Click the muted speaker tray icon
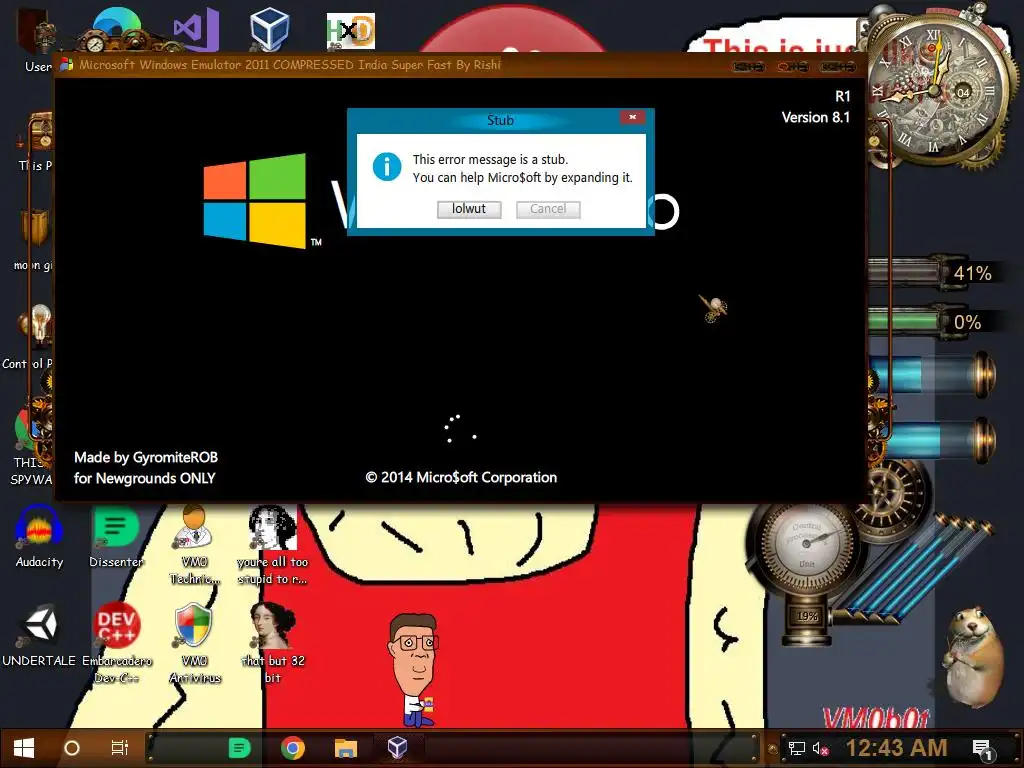The image size is (1024, 768). tap(820, 748)
